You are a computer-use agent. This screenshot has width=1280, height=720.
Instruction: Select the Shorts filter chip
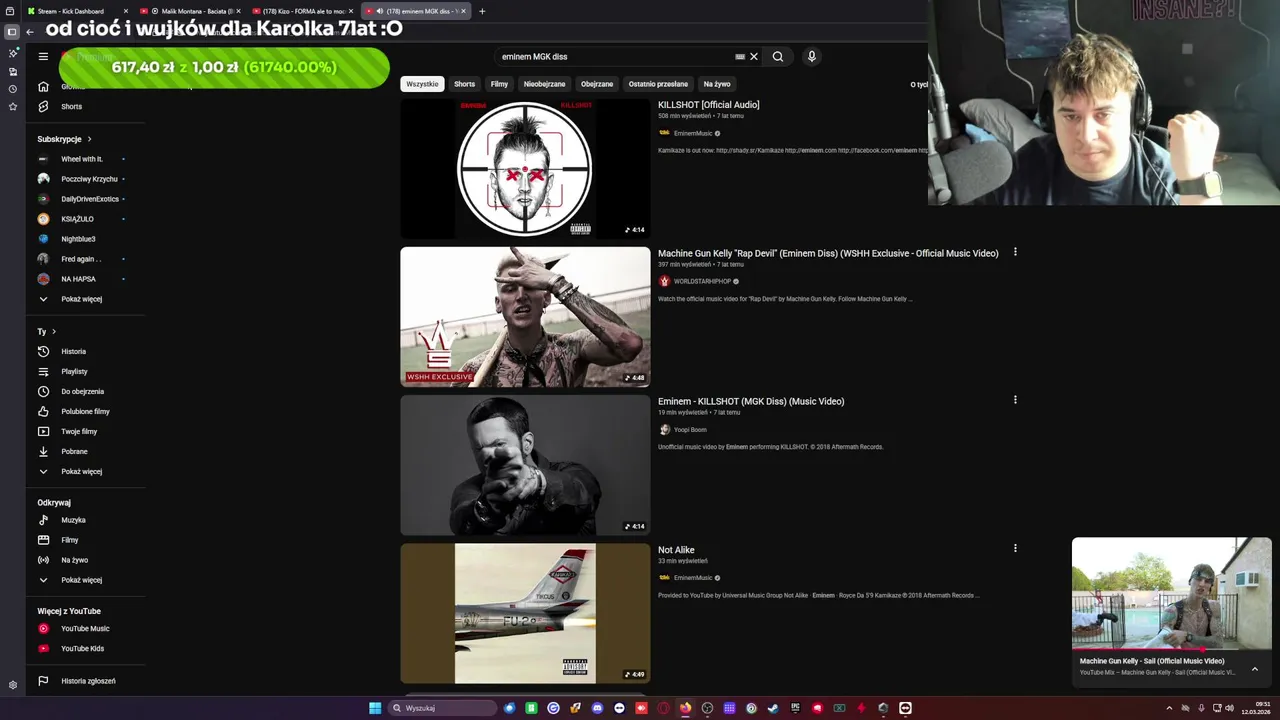(465, 84)
